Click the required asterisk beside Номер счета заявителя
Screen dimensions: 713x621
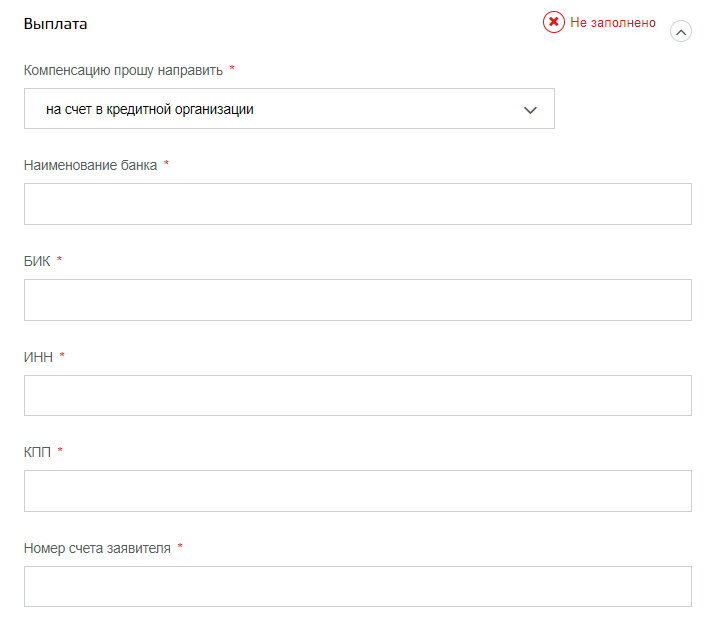(180, 546)
